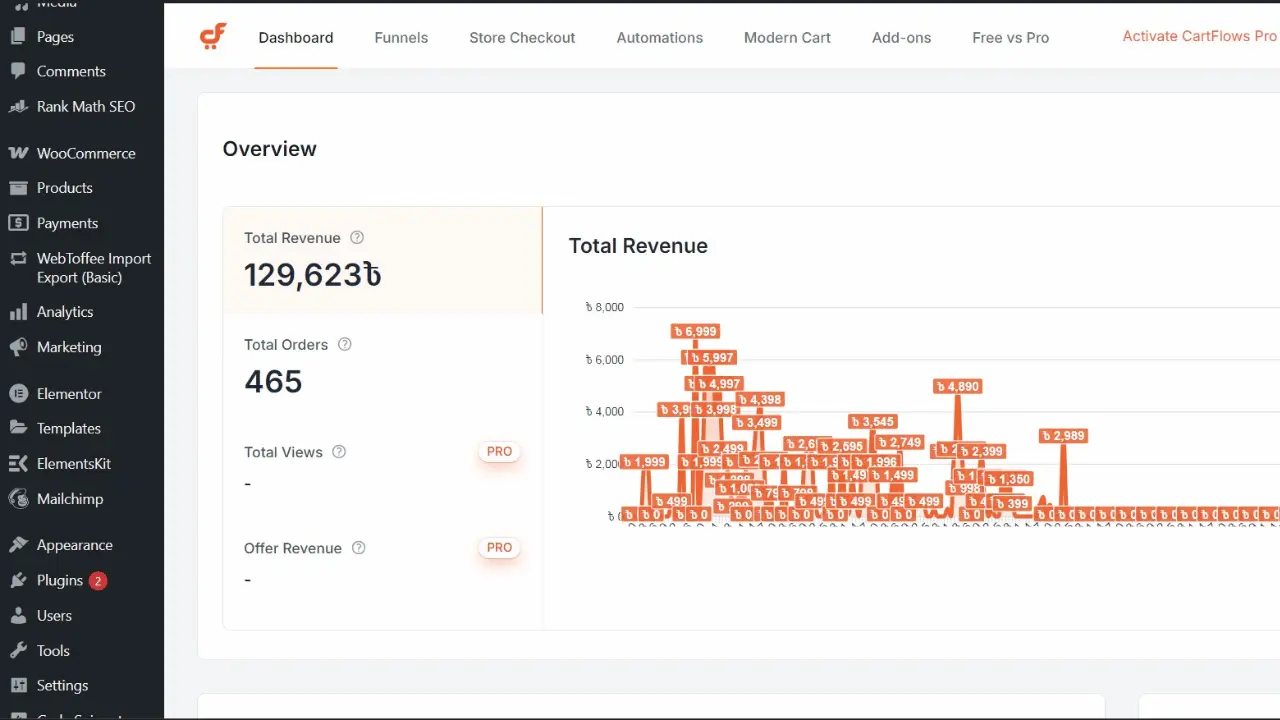The image size is (1280, 720).
Task: Open the WebToffee Import Export menu
Action: tap(93, 268)
